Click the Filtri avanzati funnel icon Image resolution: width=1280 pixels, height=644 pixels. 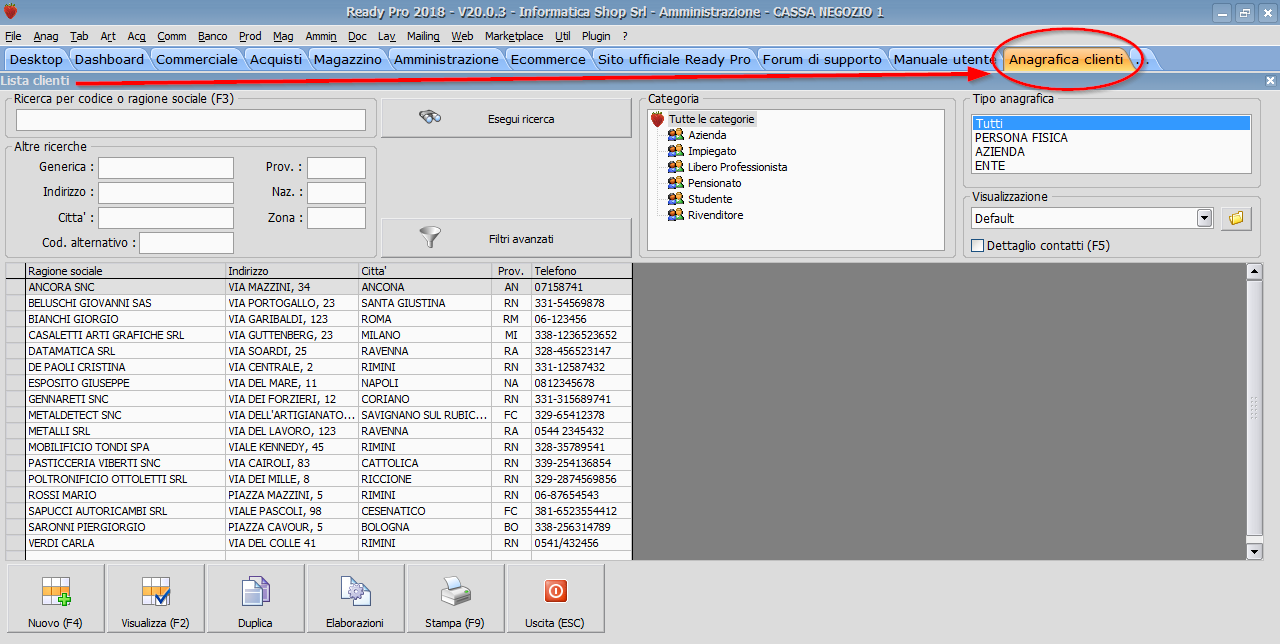point(431,237)
